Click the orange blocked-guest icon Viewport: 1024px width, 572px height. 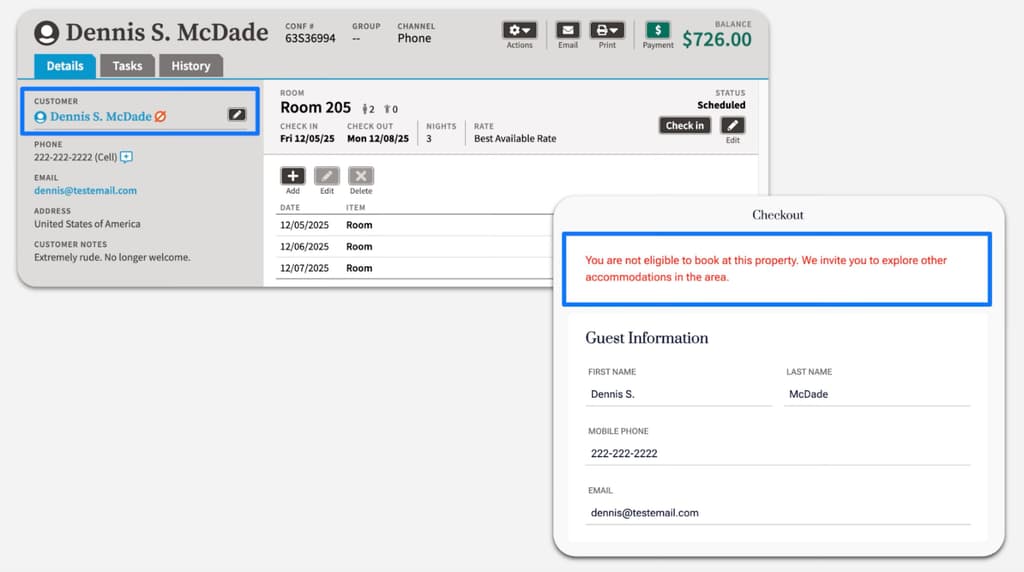[x=160, y=116]
